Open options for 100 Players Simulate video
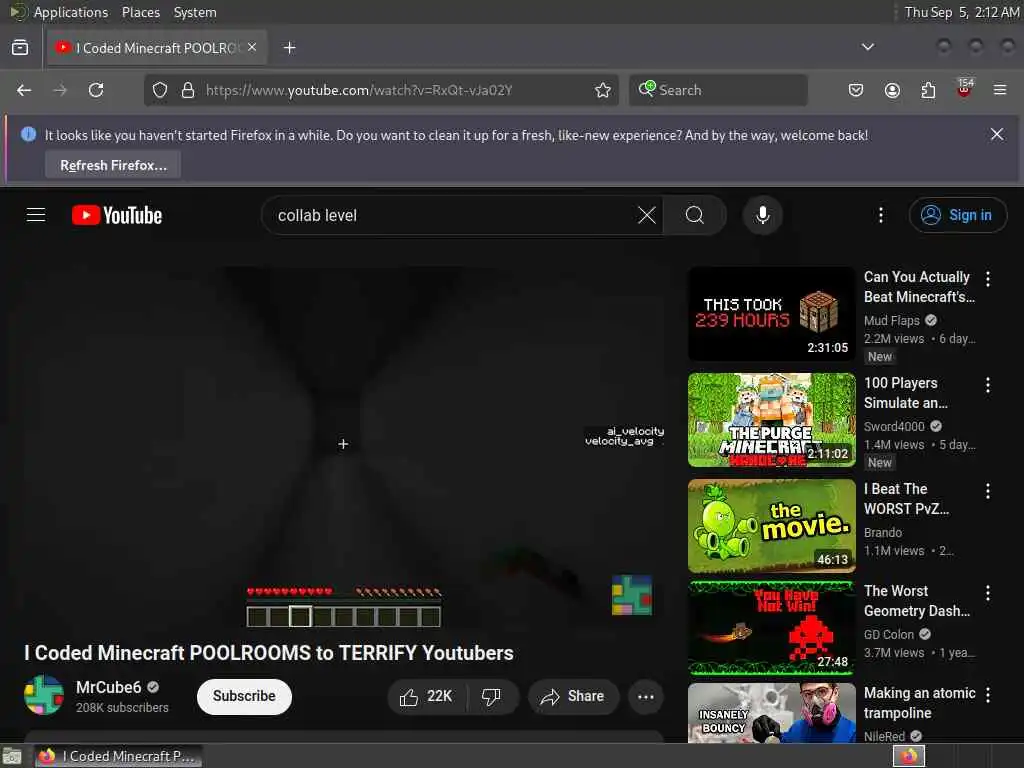 pos(988,385)
